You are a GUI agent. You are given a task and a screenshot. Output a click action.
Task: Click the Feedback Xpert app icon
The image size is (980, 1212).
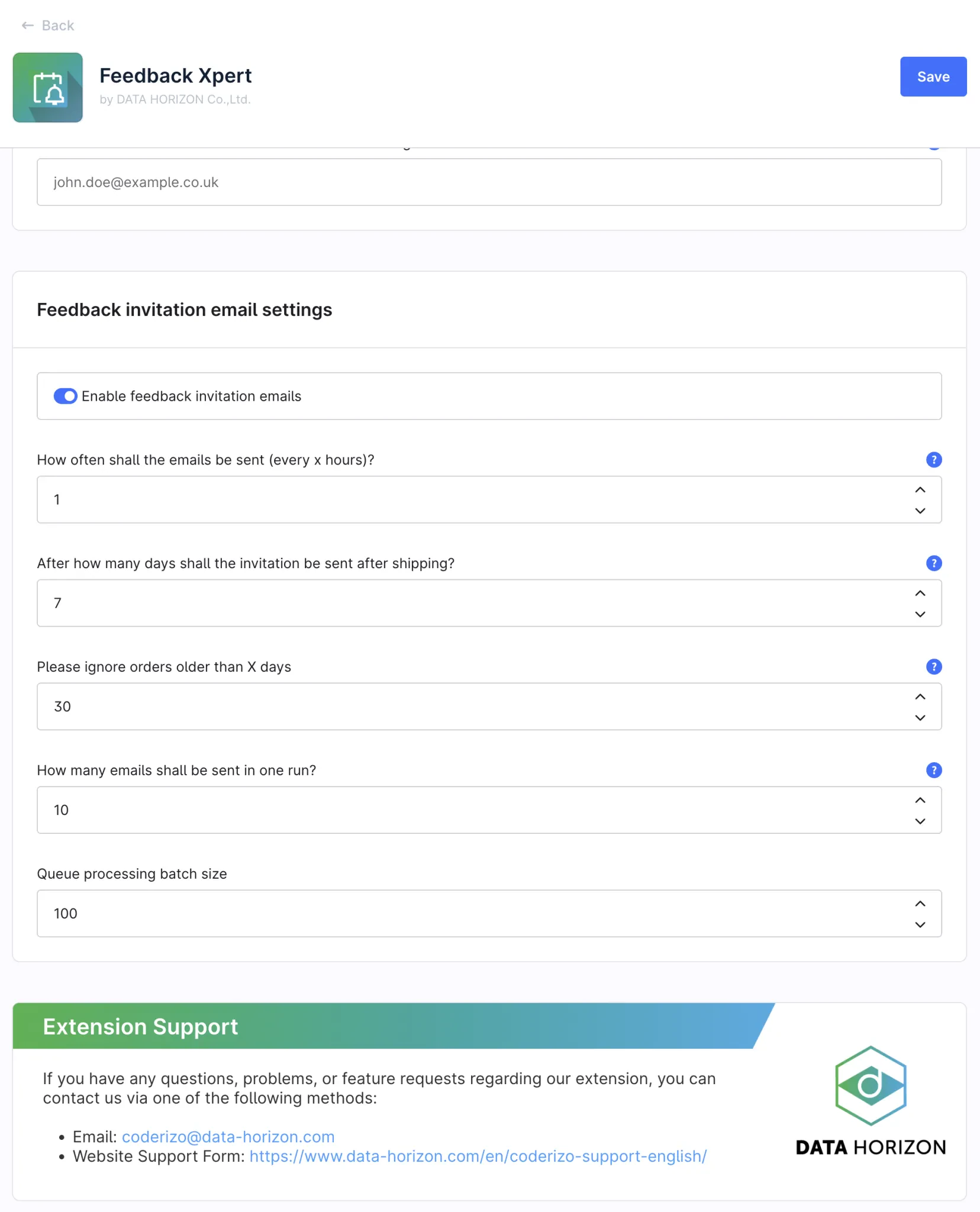pyautogui.click(x=48, y=88)
